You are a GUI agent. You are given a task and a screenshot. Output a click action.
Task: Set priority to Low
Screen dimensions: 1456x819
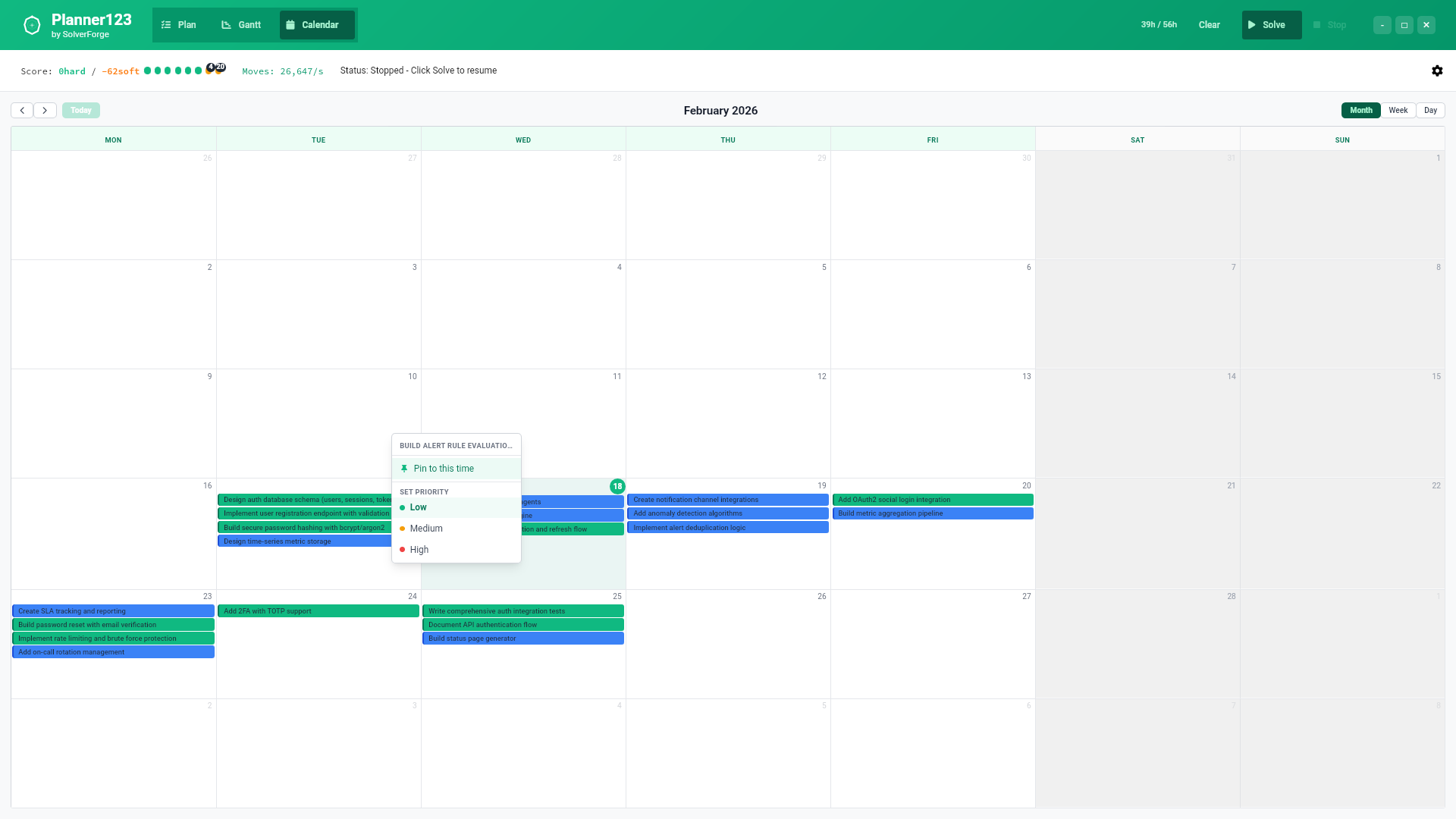[x=418, y=507]
